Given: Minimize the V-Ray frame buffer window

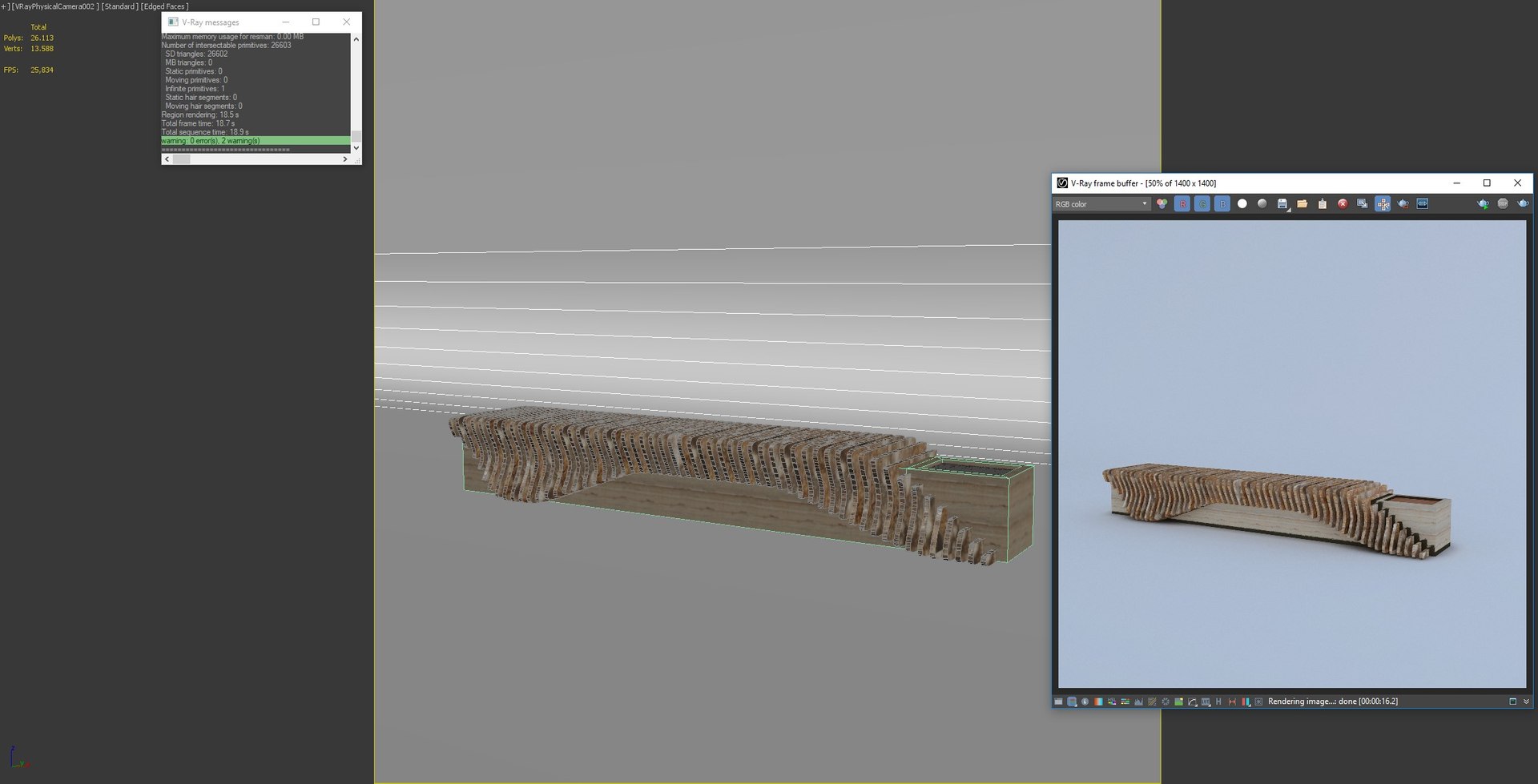Looking at the screenshot, I should 1456,183.
